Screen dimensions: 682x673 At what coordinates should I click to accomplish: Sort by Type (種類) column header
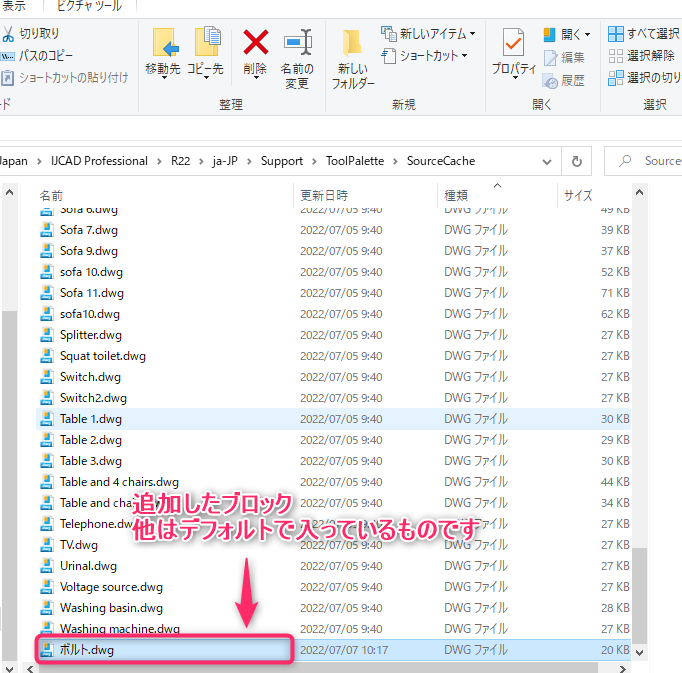tap(455, 196)
